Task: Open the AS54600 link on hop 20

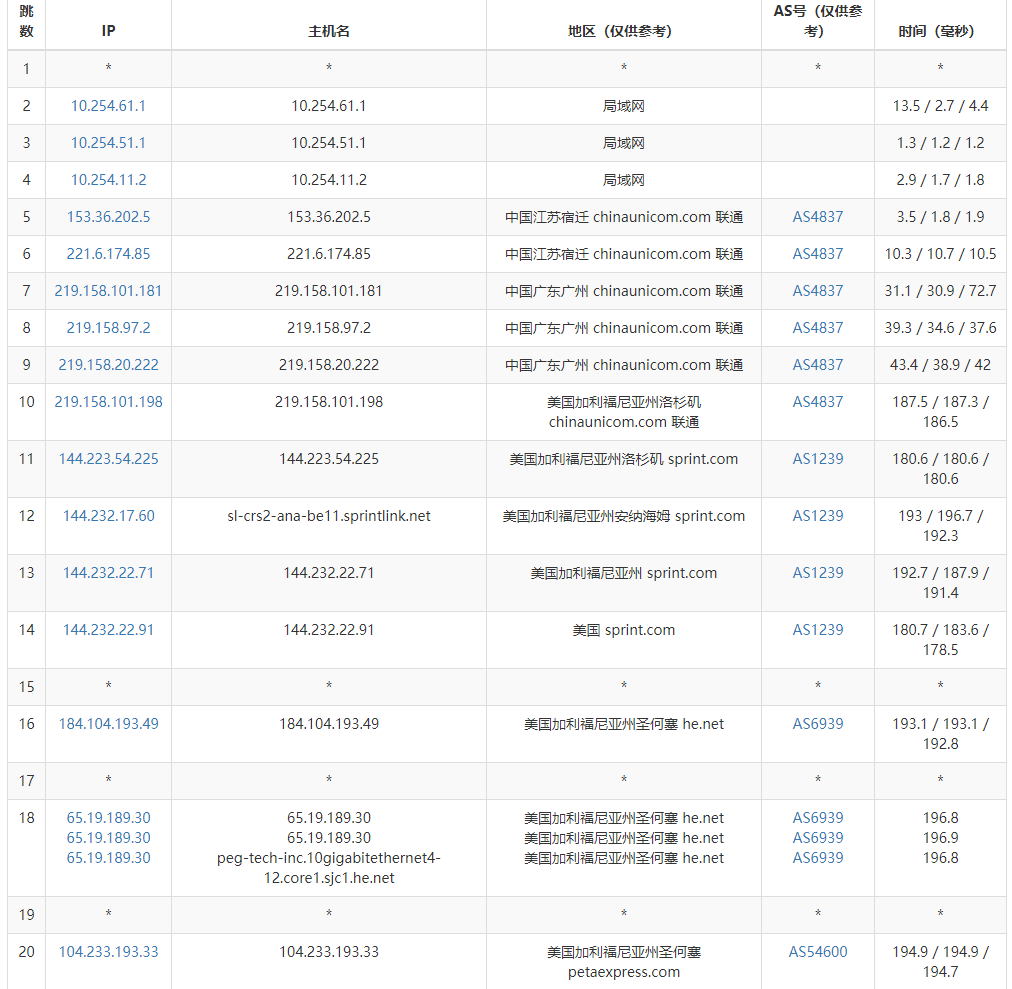Action: 817,951
